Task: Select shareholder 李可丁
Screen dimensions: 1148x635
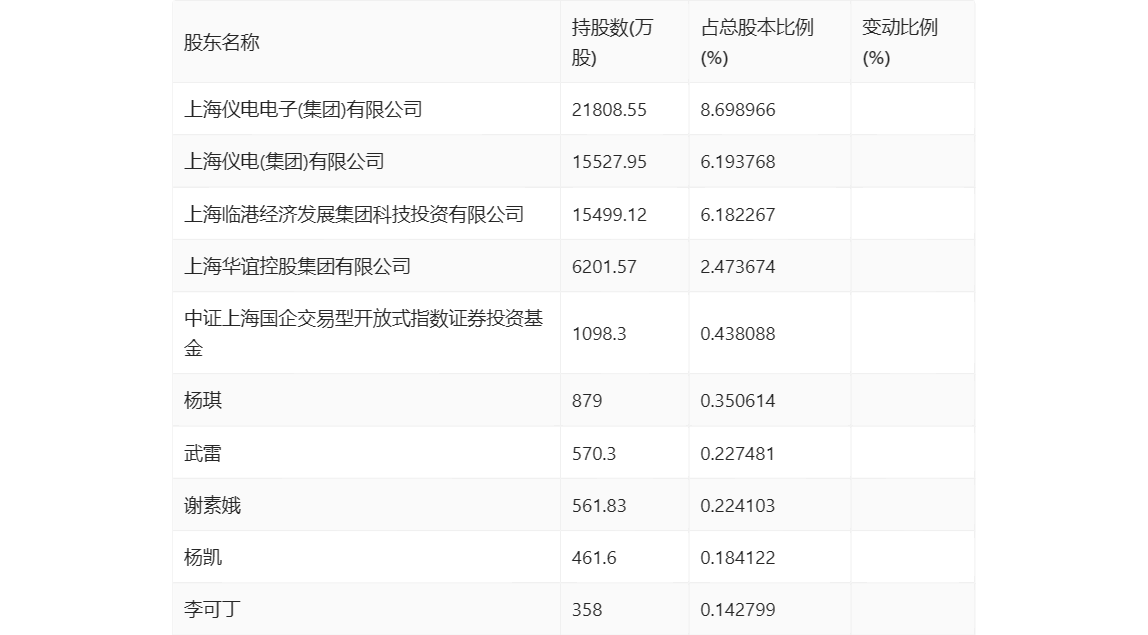Action: click(x=205, y=608)
